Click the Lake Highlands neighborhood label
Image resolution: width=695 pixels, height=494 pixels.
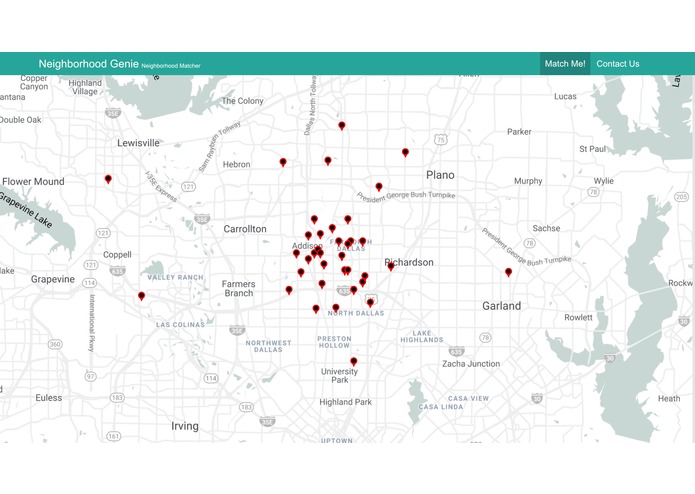422,336
